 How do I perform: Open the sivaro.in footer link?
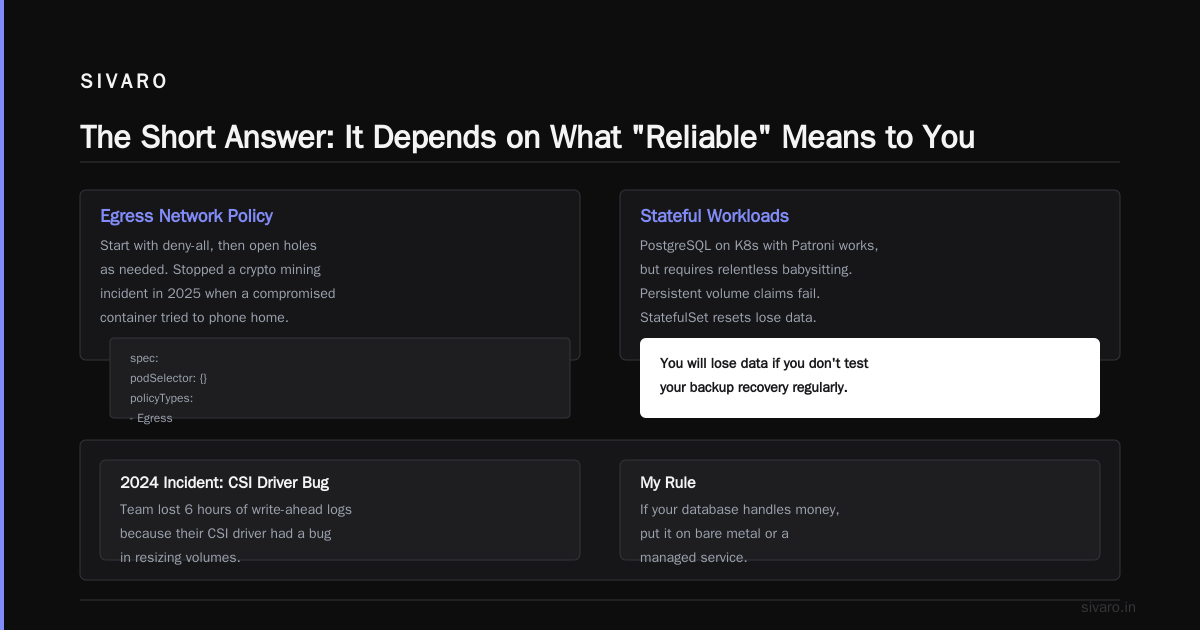[1109, 607]
